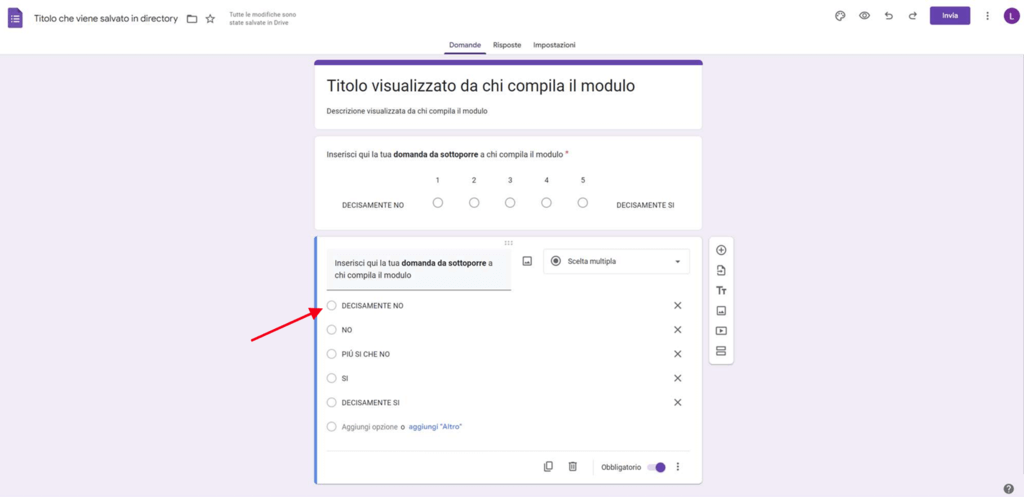
Task: Open question more options menu
Action: 678,467
